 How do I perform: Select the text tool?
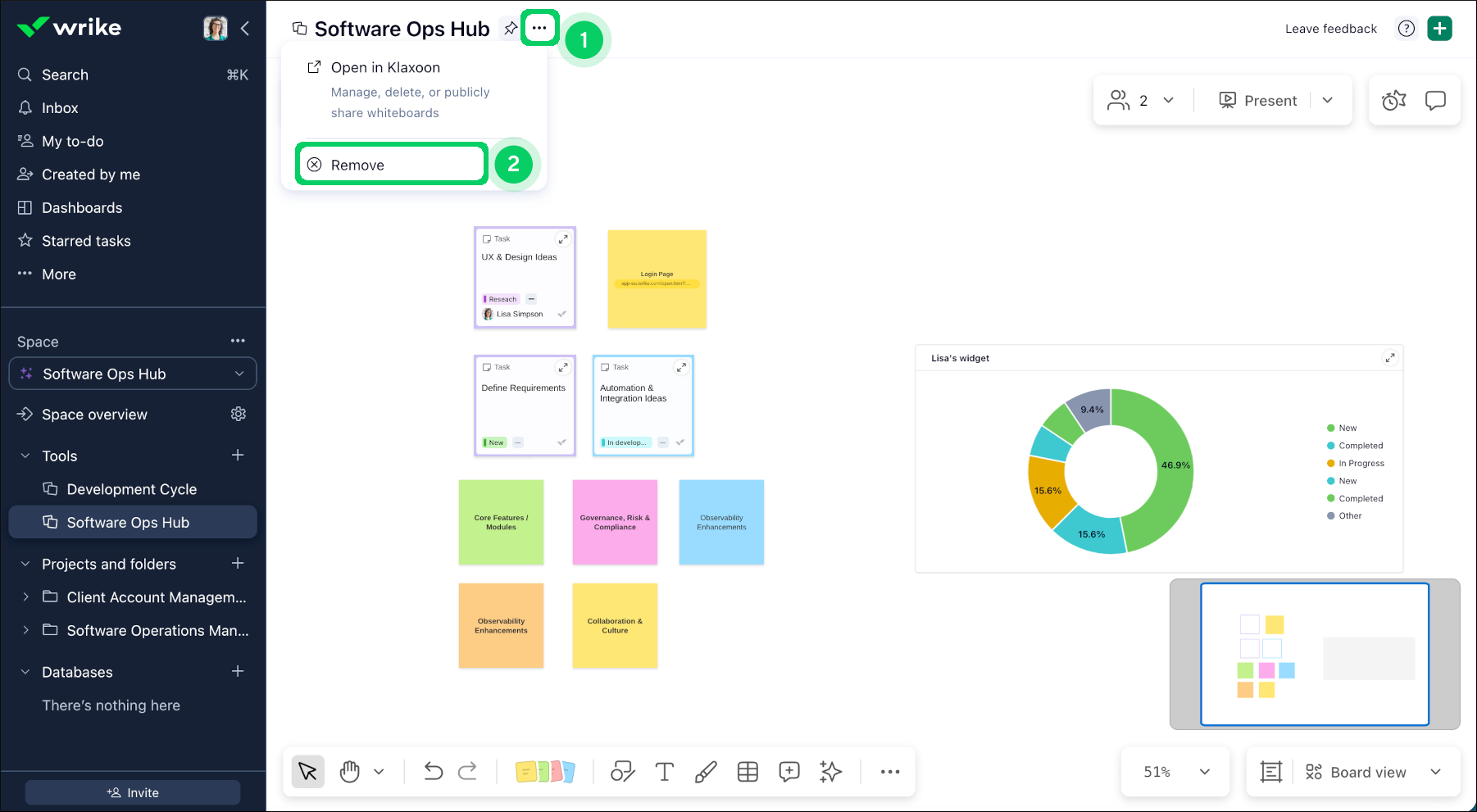tap(665, 772)
